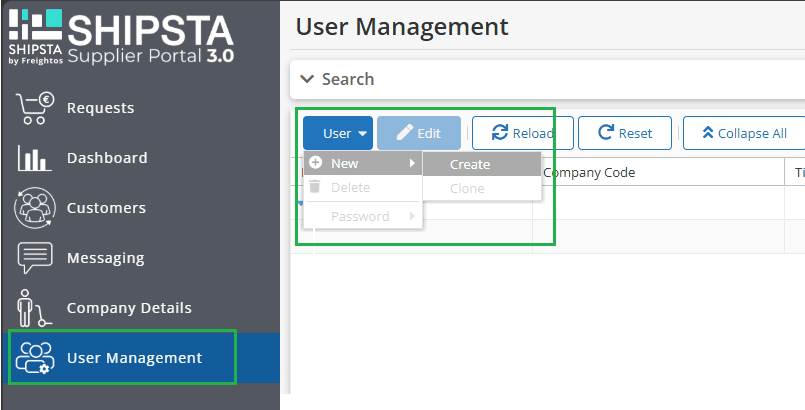Viewport: 805px width, 410px height.
Task: Open Requests in the sidebar
Action: 141,108
